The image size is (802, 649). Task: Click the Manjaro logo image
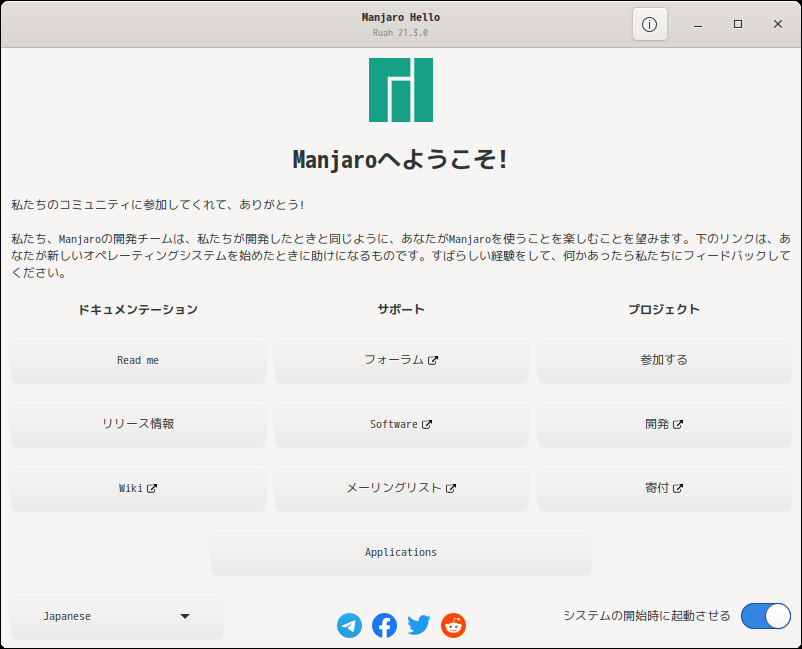pos(401,90)
